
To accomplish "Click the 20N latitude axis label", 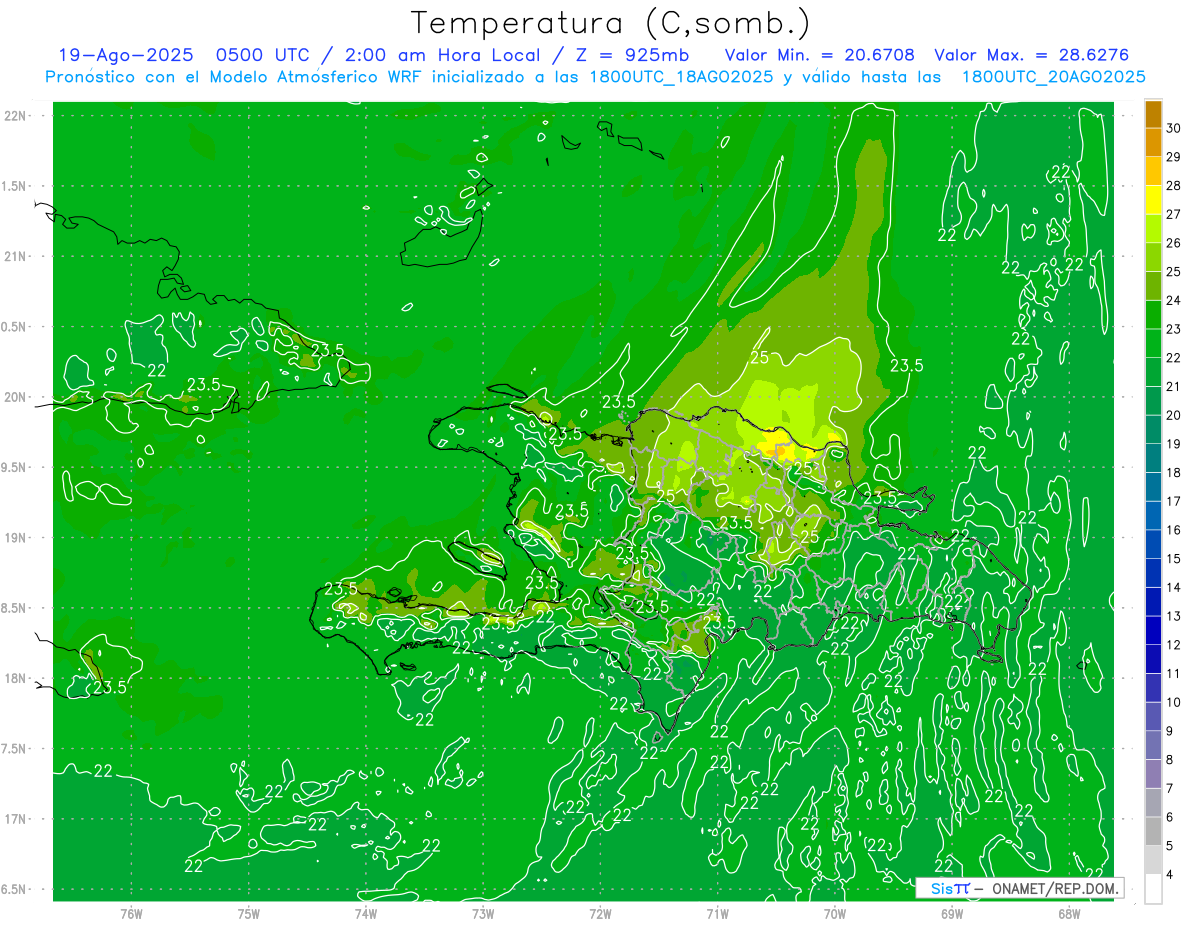I will (15, 397).
